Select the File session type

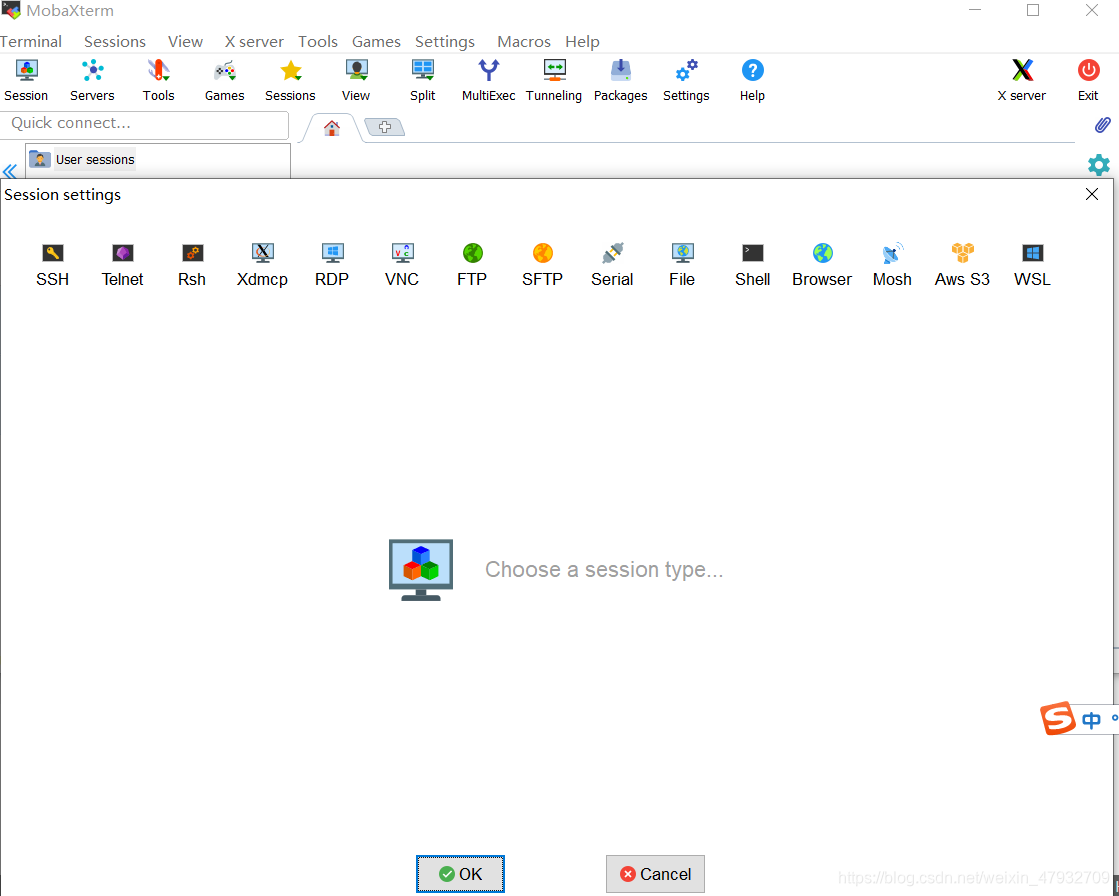682,265
